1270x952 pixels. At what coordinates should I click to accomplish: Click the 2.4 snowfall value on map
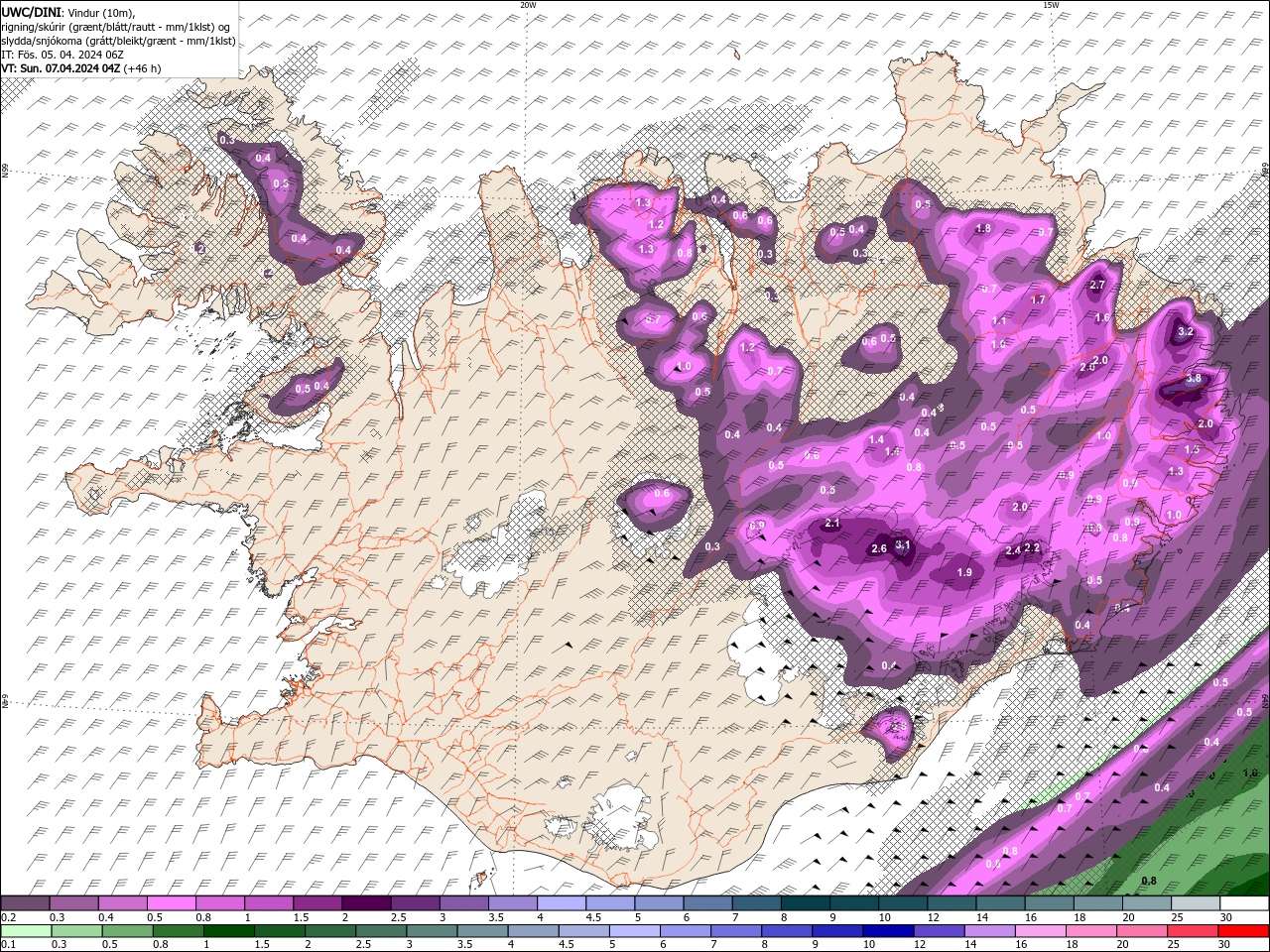click(1013, 550)
